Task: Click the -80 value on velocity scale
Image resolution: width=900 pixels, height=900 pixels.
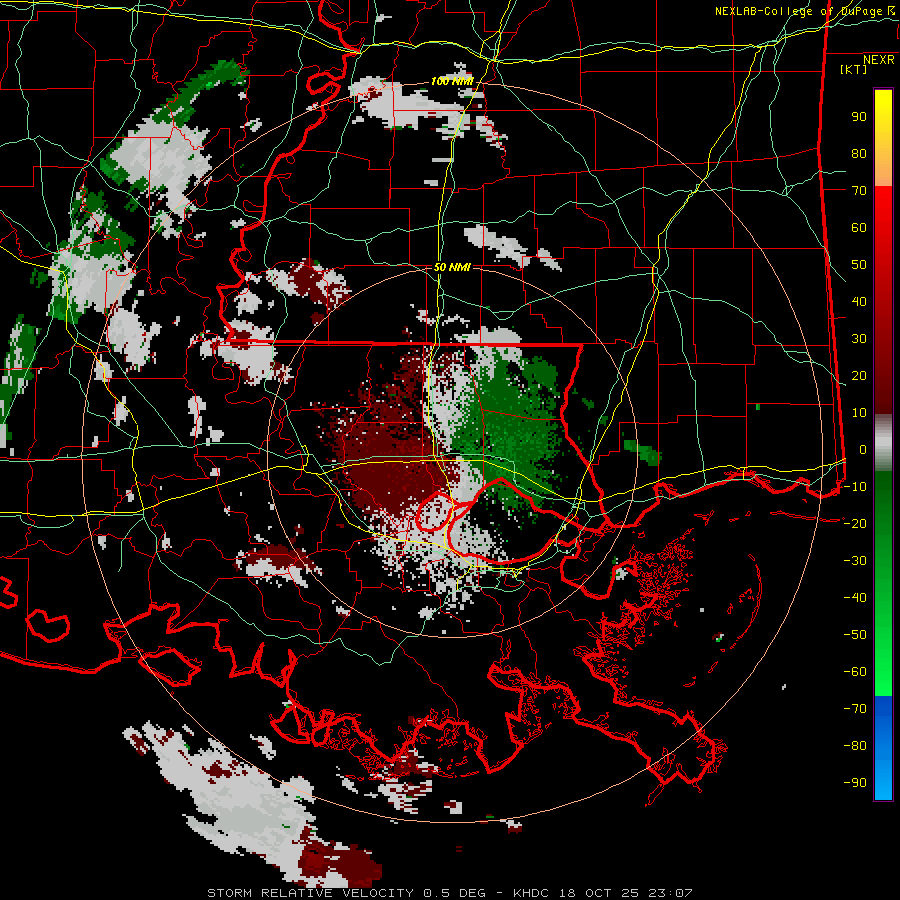Action: pyautogui.click(x=855, y=746)
